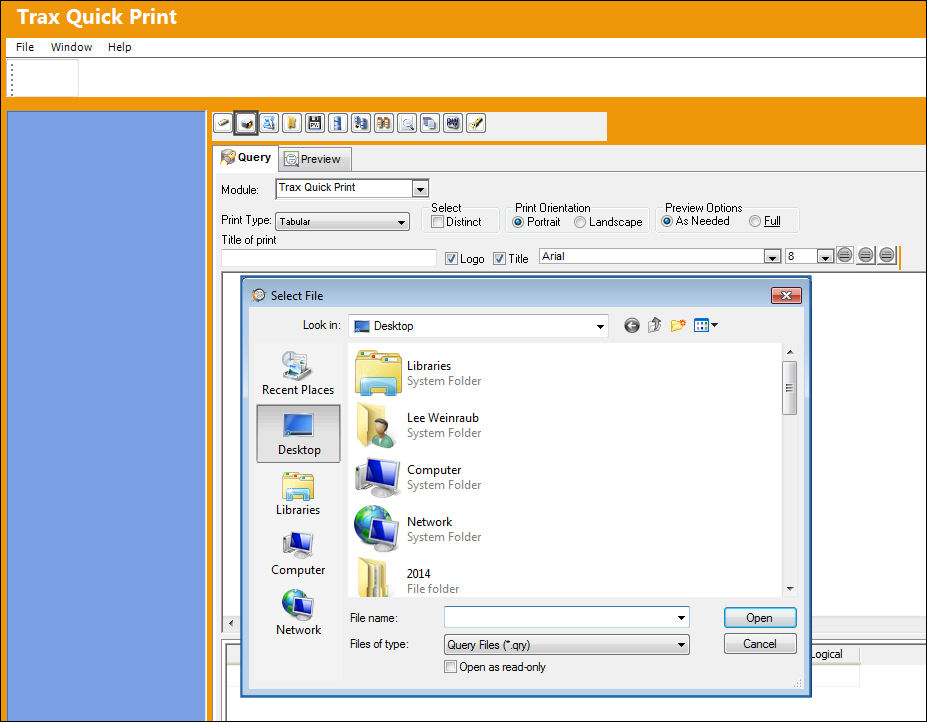The width and height of the screenshot is (927, 722).
Task: Select Computer in the places bar
Action: point(298,553)
